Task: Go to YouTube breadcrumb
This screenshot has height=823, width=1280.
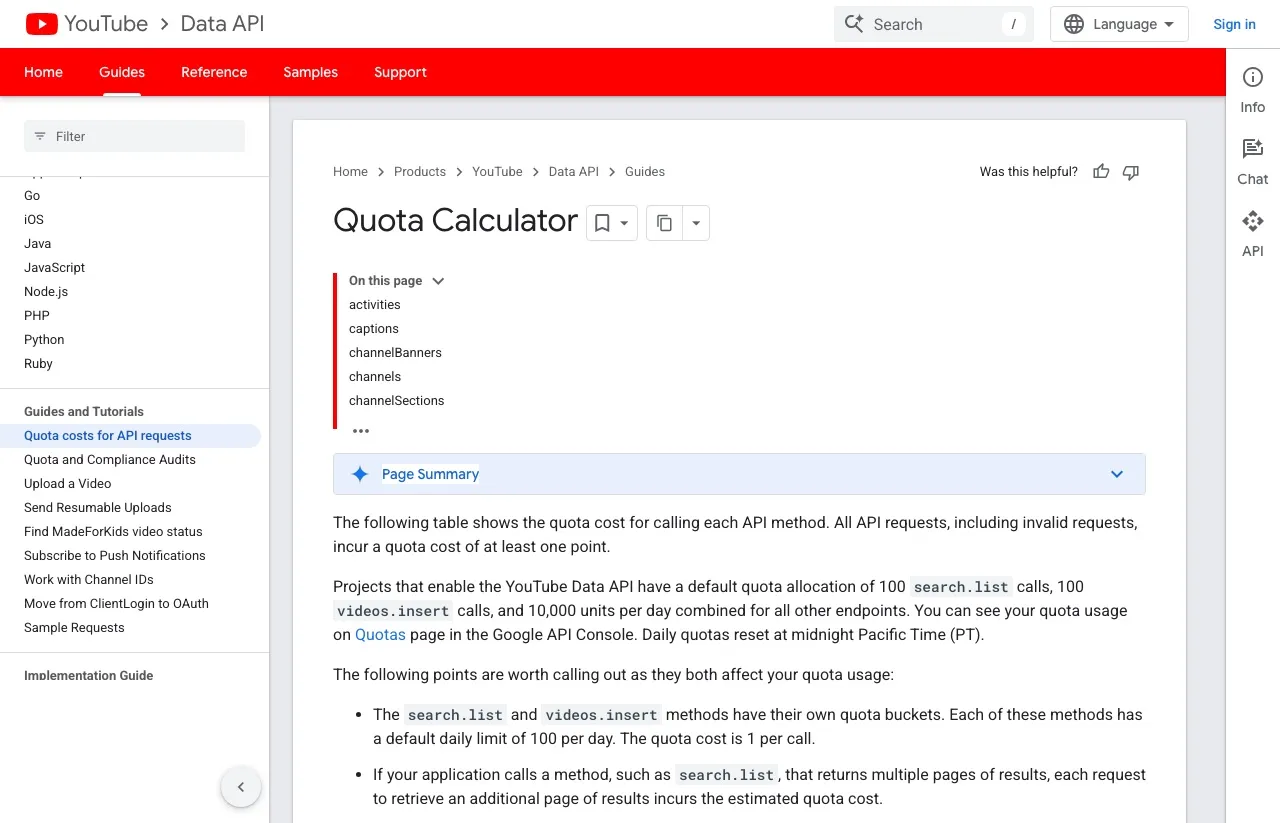Action: (497, 172)
